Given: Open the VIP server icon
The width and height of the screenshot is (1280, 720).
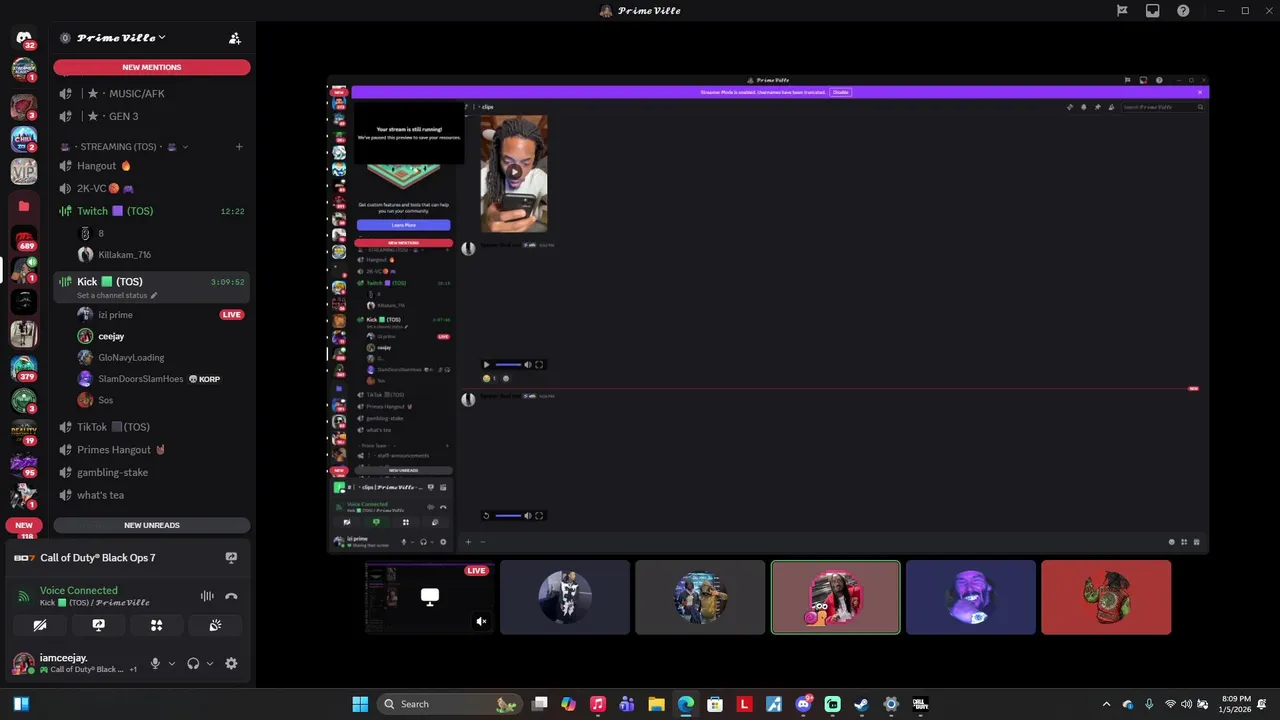Looking at the screenshot, I should 24,171.
